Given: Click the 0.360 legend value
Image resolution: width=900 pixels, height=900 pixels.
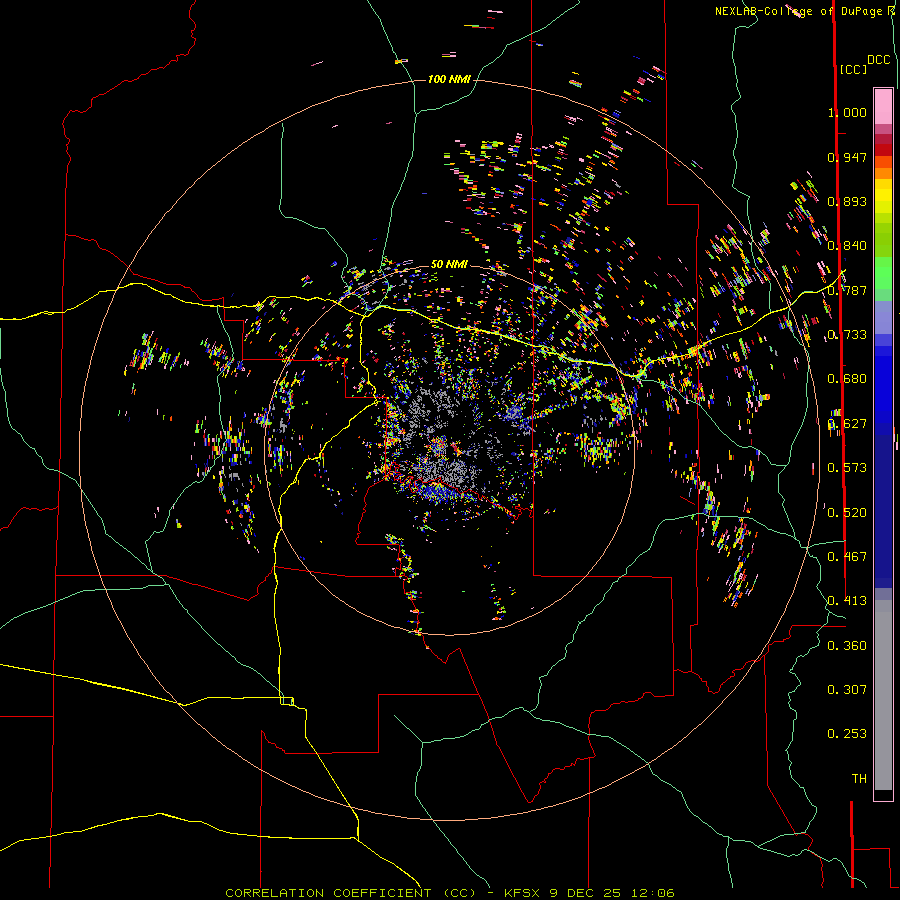Looking at the screenshot, I should tap(847, 646).
